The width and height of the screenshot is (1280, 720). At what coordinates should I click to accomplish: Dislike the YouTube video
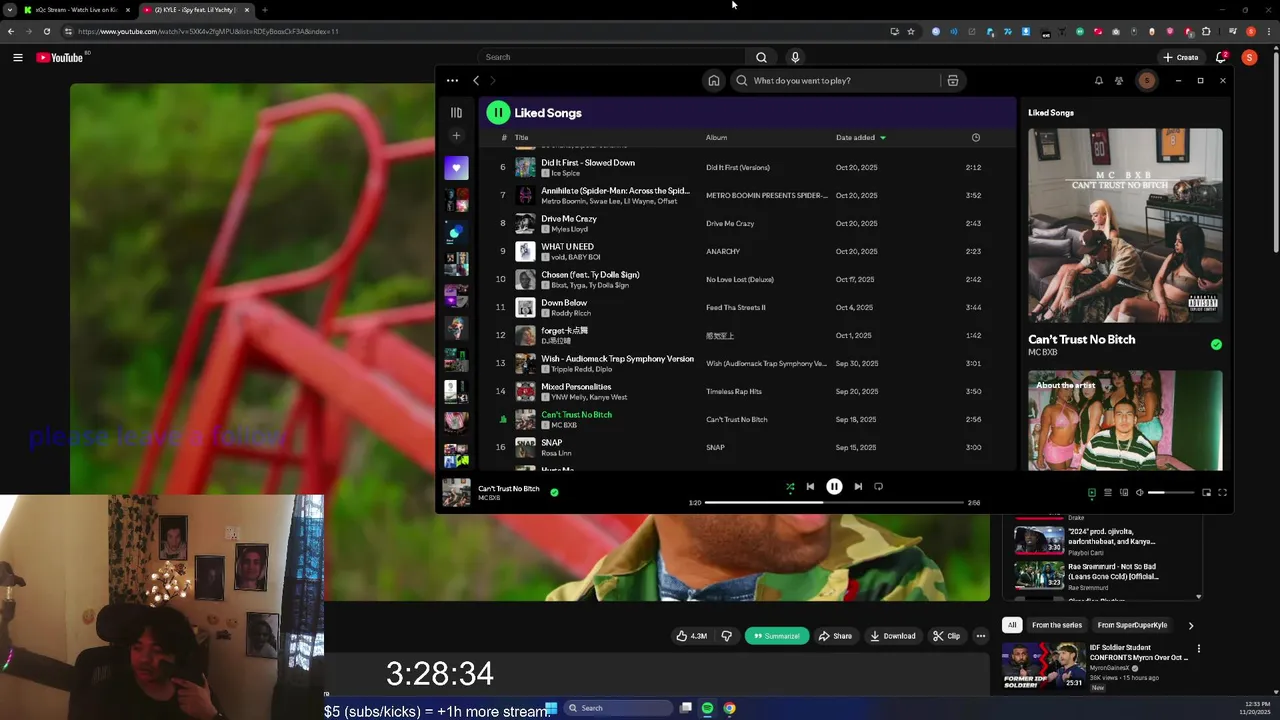point(727,636)
